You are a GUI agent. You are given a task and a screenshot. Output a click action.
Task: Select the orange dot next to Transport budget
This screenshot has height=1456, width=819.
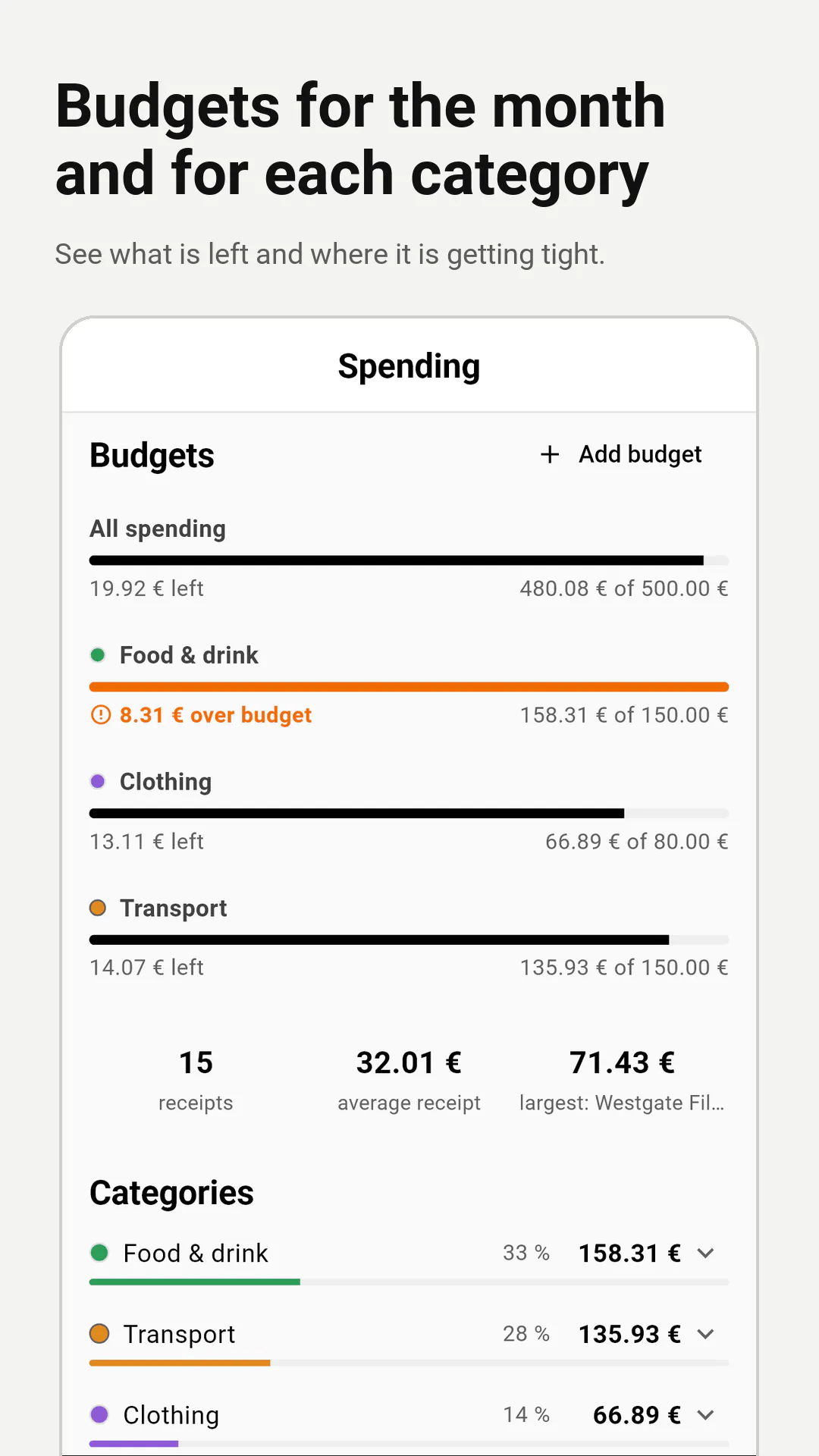pos(98,908)
